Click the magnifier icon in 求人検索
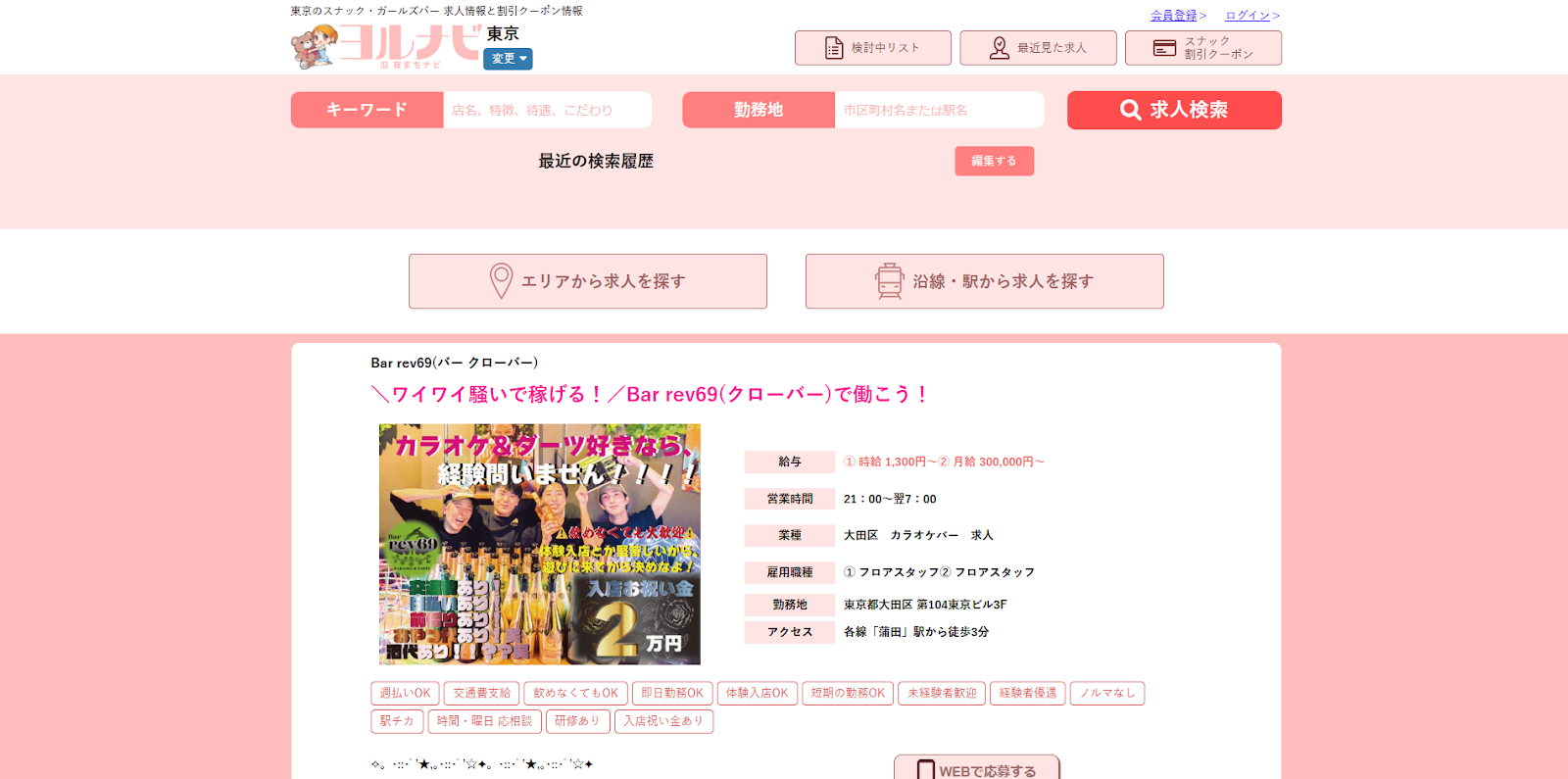Viewport: 1568px width, 779px height. pyautogui.click(x=1130, y=110)
